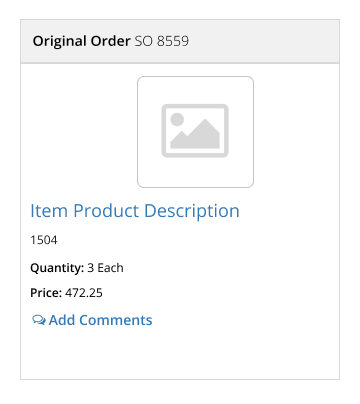The height and width of the screenshot is (404, 360).
Task: Click the word Comments in Add Comments
Action: click(116, 320)
